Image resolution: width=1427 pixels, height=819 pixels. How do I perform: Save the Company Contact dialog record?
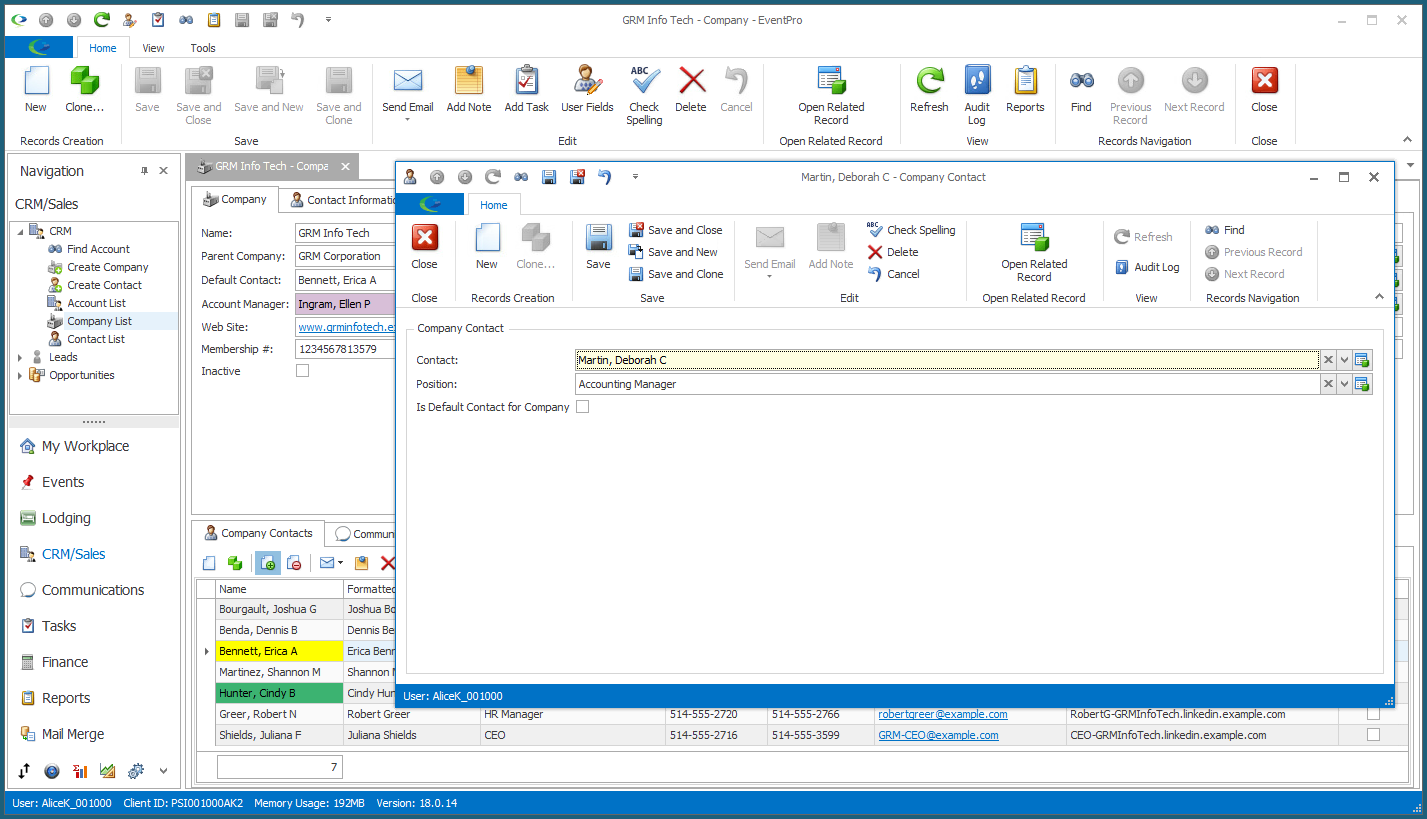(598, 247)
